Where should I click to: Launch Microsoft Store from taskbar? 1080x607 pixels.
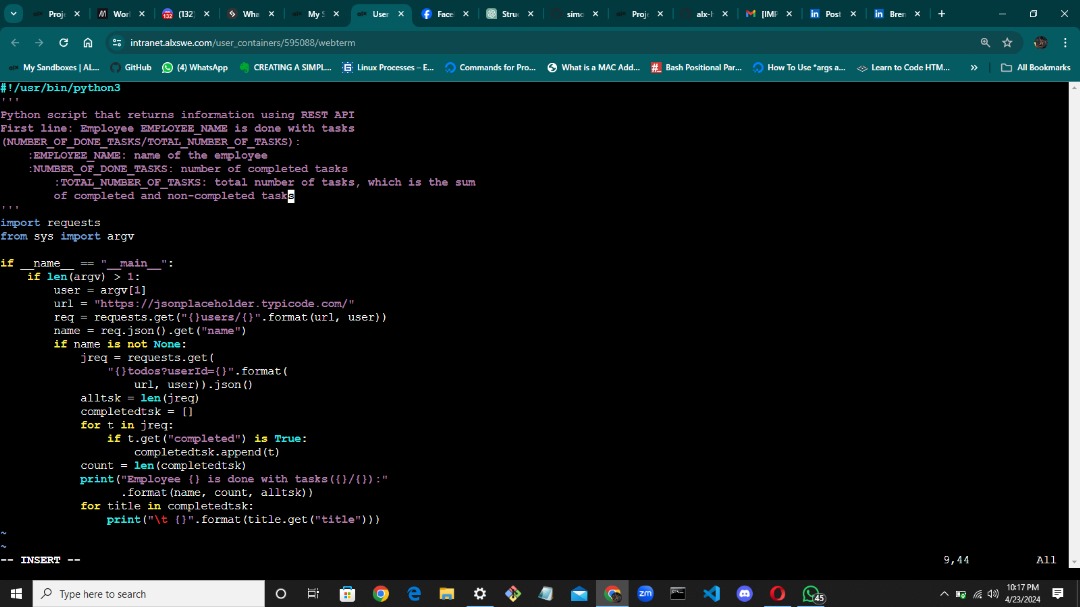point(347,593)
